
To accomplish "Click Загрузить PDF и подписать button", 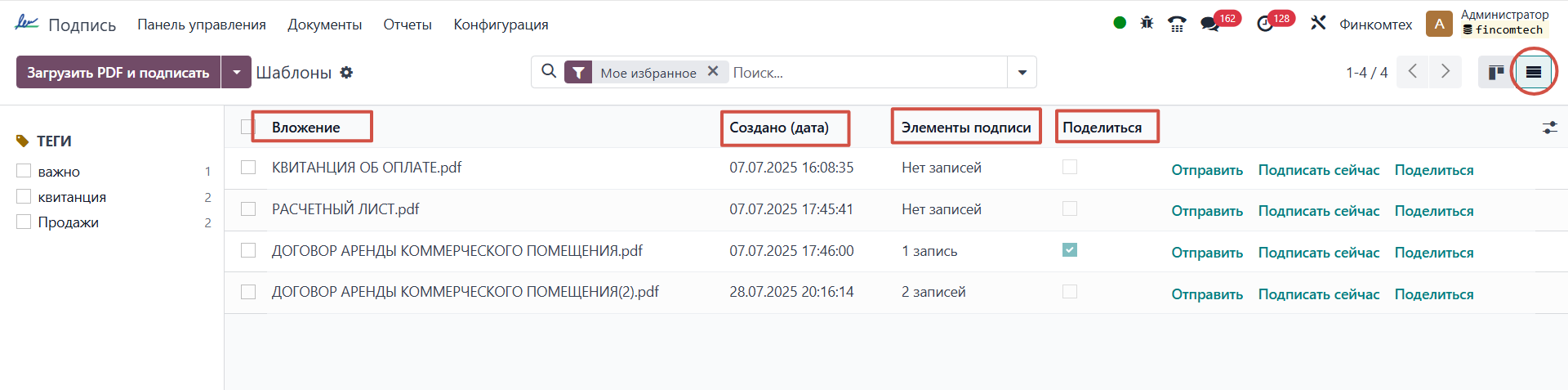I will pyautogui.click(x=118, y=72).
